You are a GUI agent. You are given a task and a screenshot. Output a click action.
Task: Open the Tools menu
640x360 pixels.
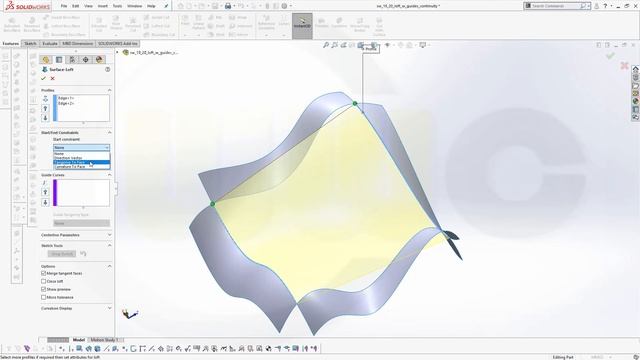[x=118, y=6]
